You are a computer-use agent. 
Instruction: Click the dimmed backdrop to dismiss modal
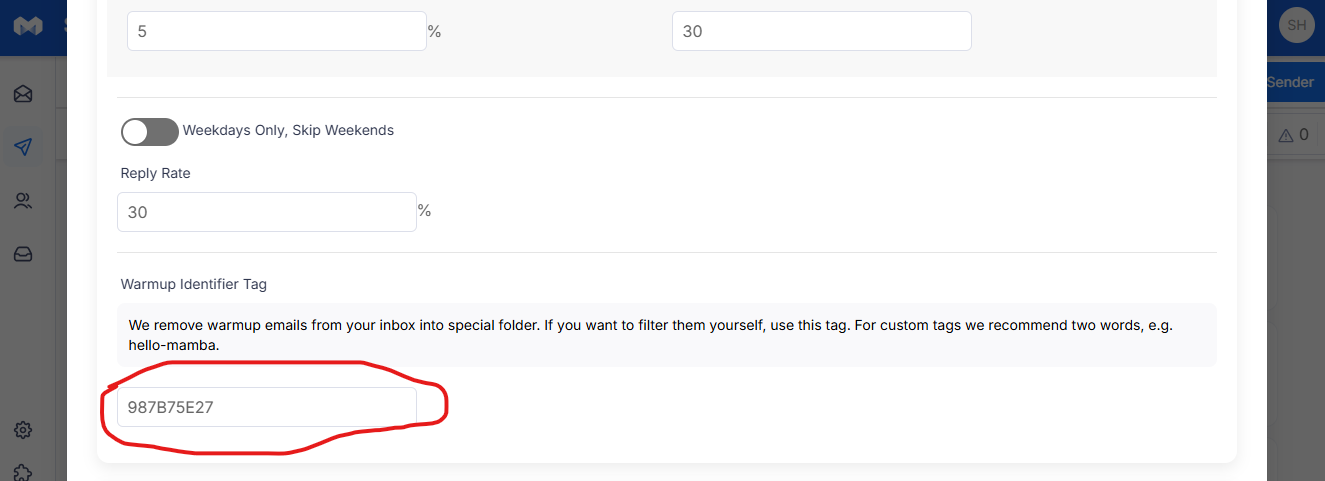[1295, 320]
